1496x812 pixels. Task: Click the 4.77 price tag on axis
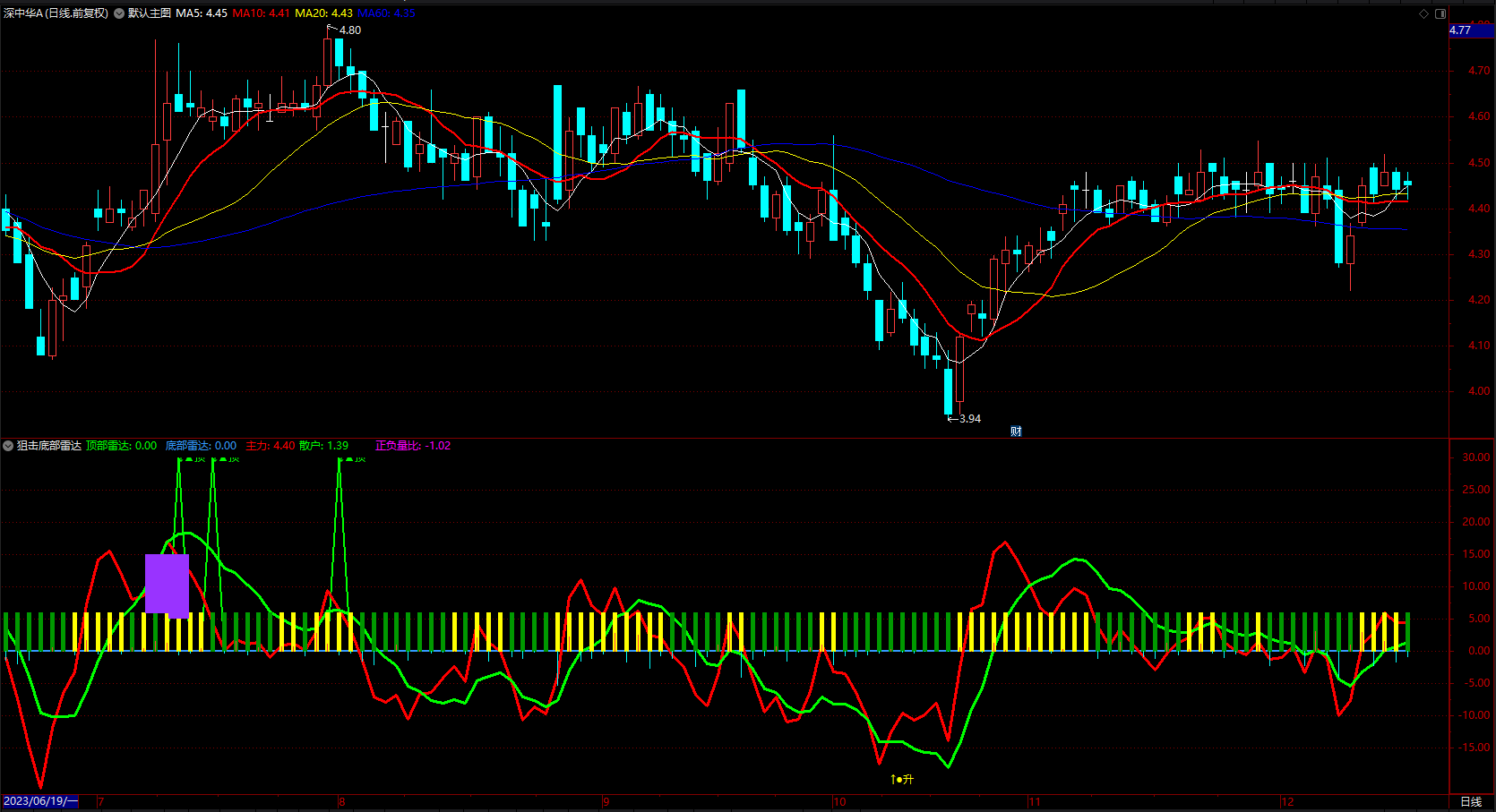point(1471,30)
